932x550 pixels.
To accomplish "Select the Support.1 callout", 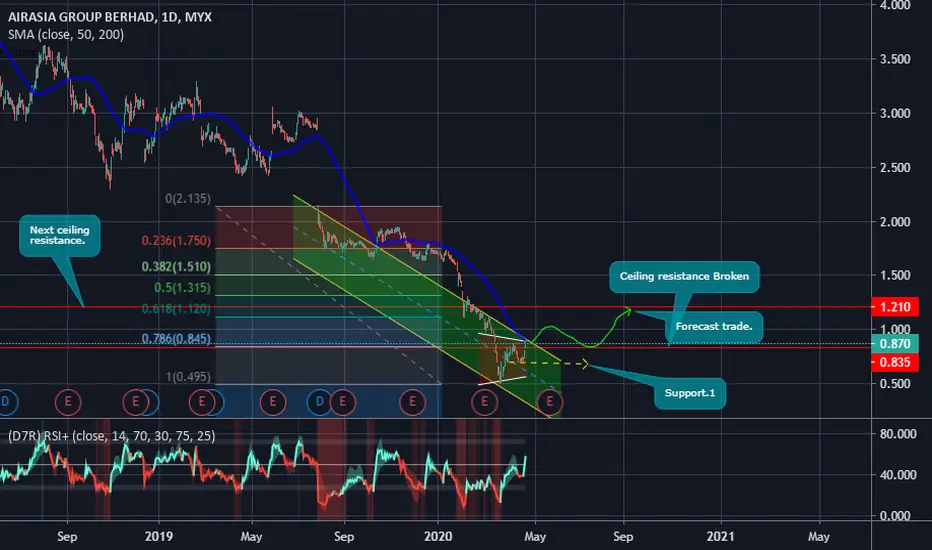I will coord(690,393).
